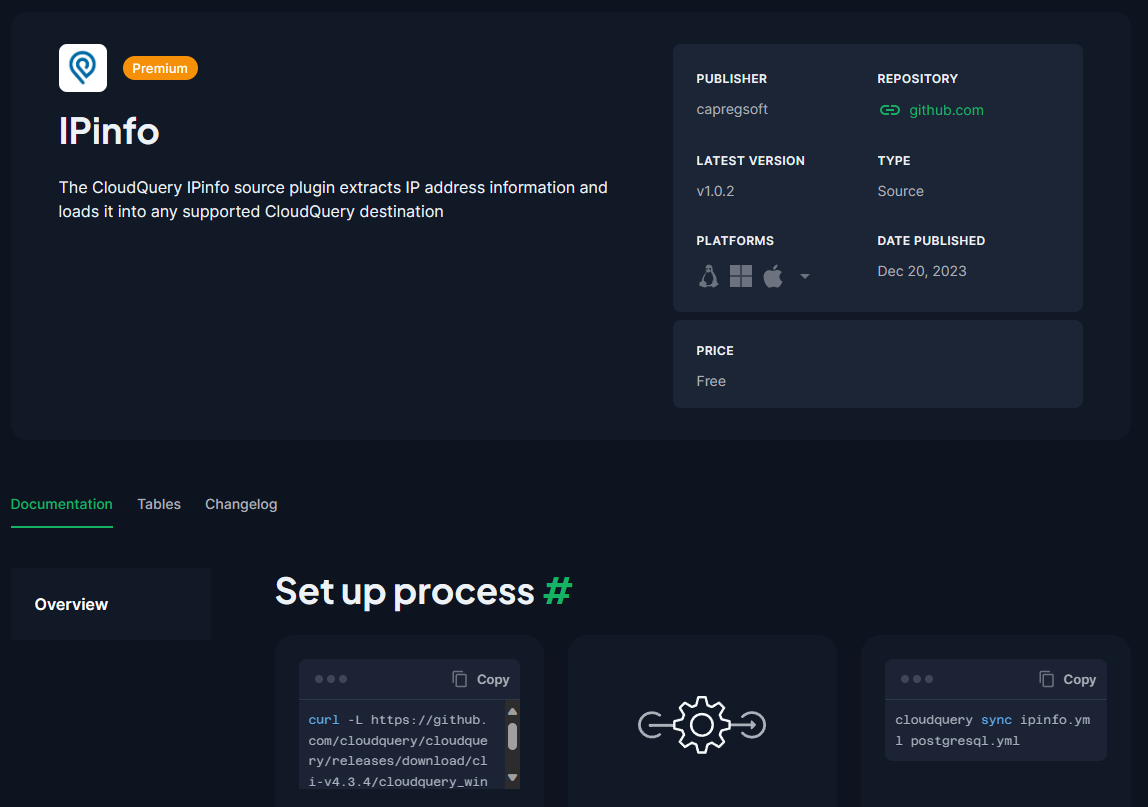Click the Windows platform icon
The image size is (1148, 807).
click(741, 276)
